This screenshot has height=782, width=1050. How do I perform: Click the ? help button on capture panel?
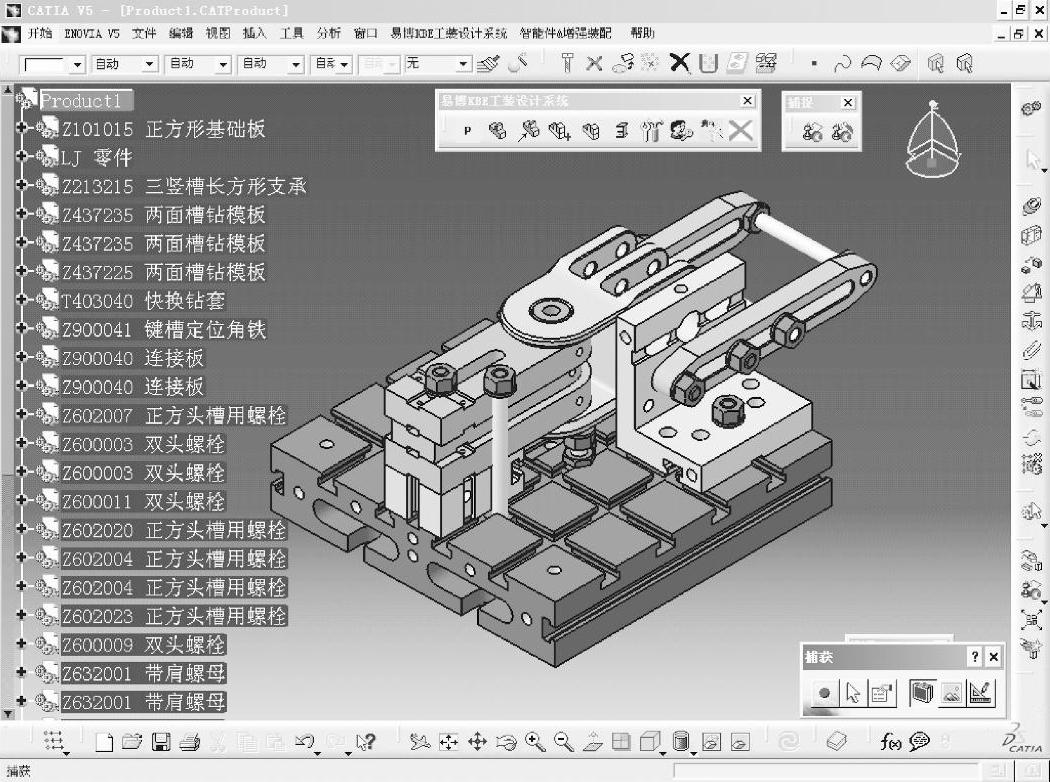pos(975,657)
